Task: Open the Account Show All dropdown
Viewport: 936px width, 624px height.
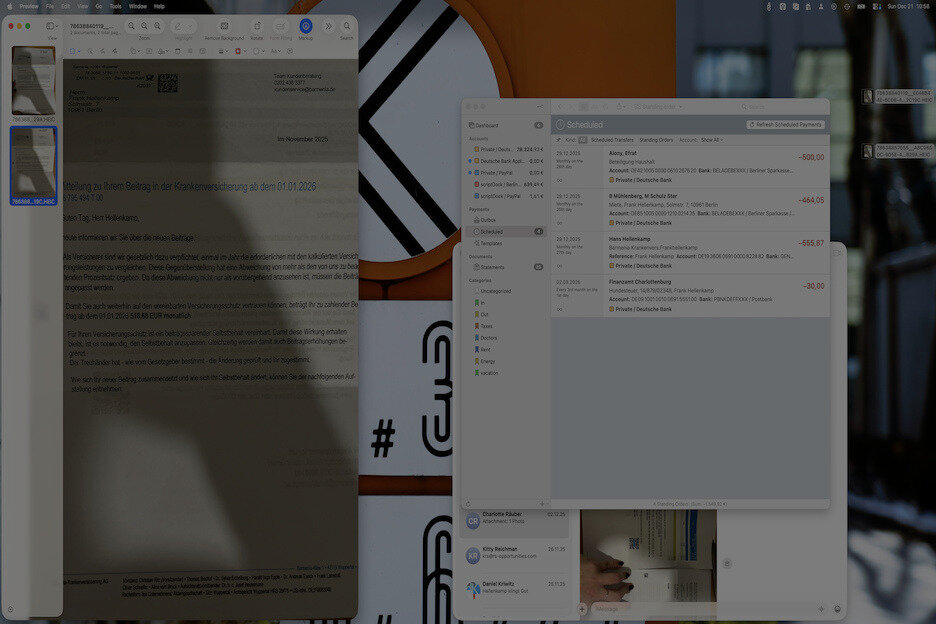Action: (x=712, y=140)
